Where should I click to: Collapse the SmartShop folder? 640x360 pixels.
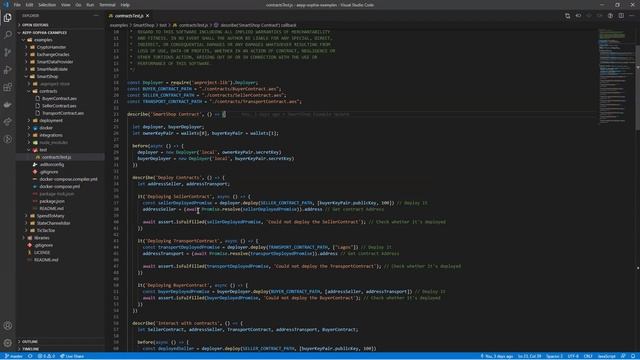click(60, 76)
